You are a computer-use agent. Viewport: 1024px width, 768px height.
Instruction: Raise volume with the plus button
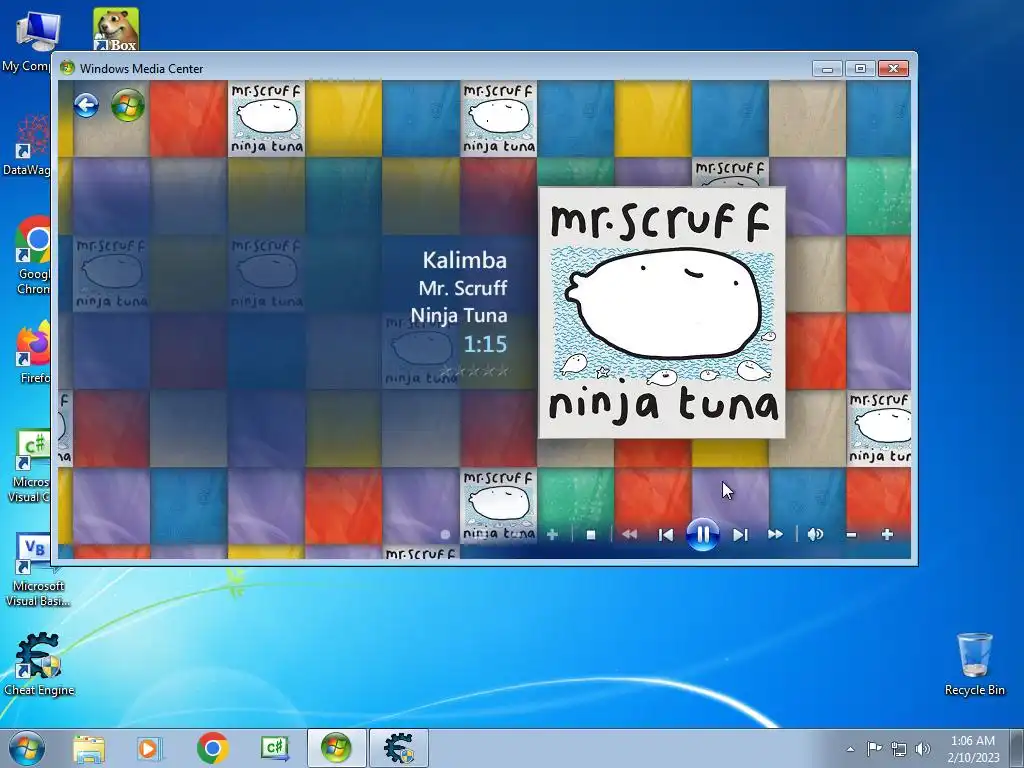click(x=887, y=535)
